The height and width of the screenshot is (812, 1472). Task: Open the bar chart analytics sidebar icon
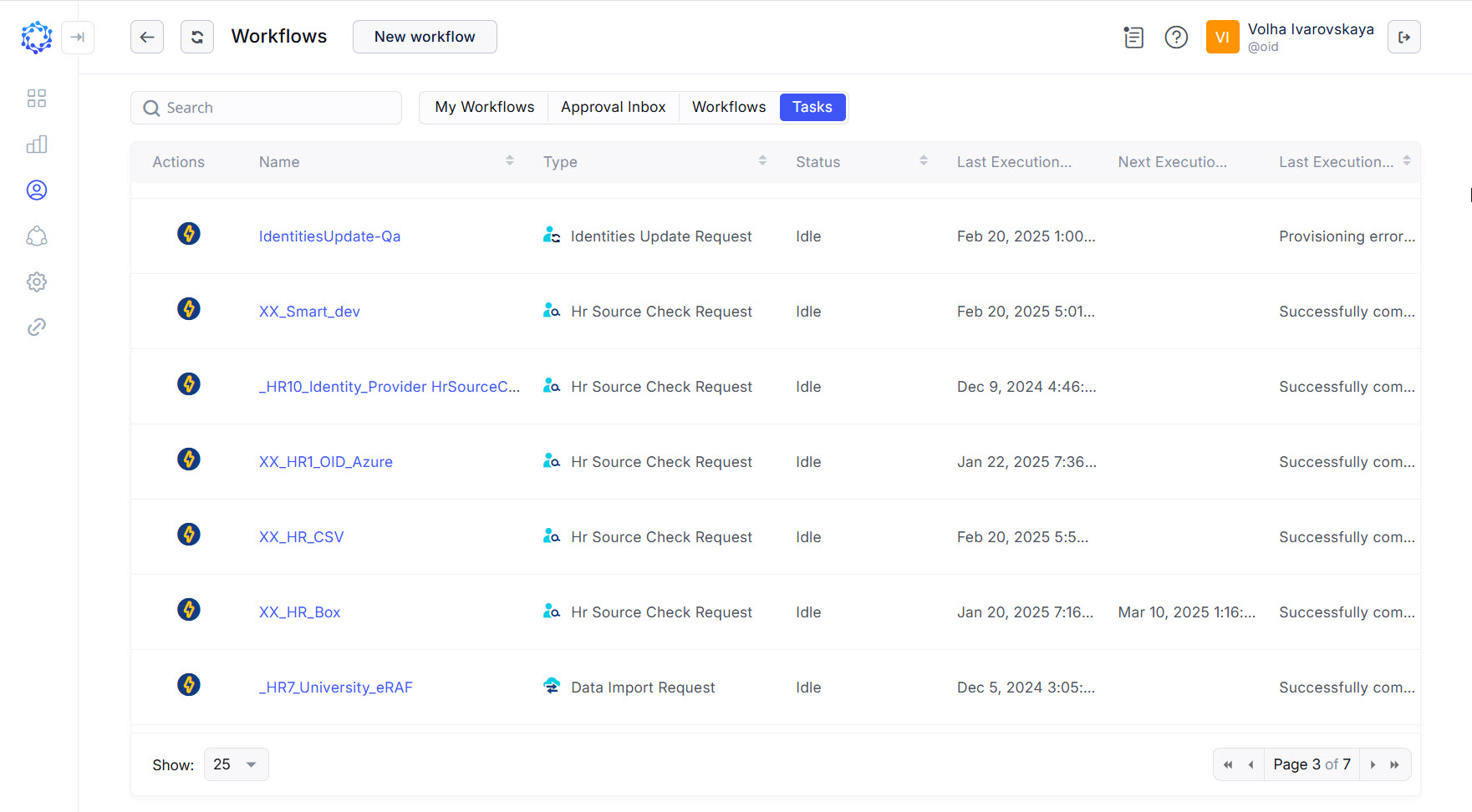coord(37,145)
